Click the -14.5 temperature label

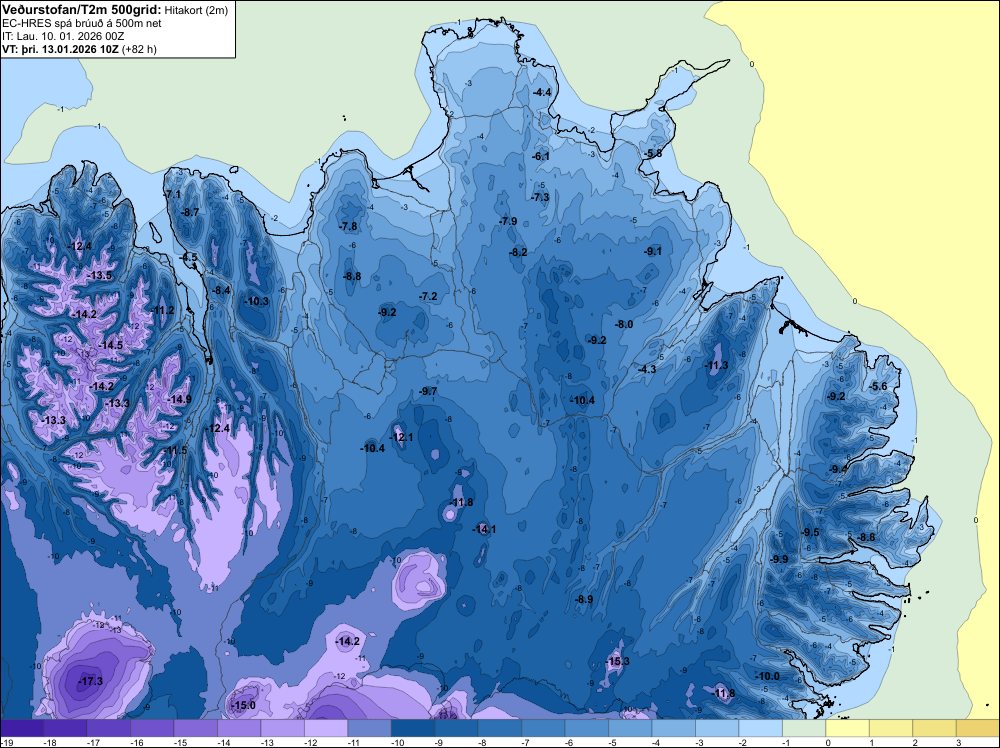tap(110, 345)
